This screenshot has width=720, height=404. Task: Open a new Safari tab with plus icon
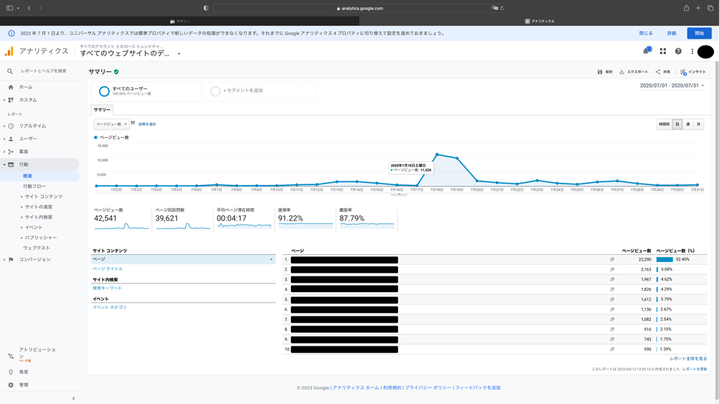[x=698, y=8]
